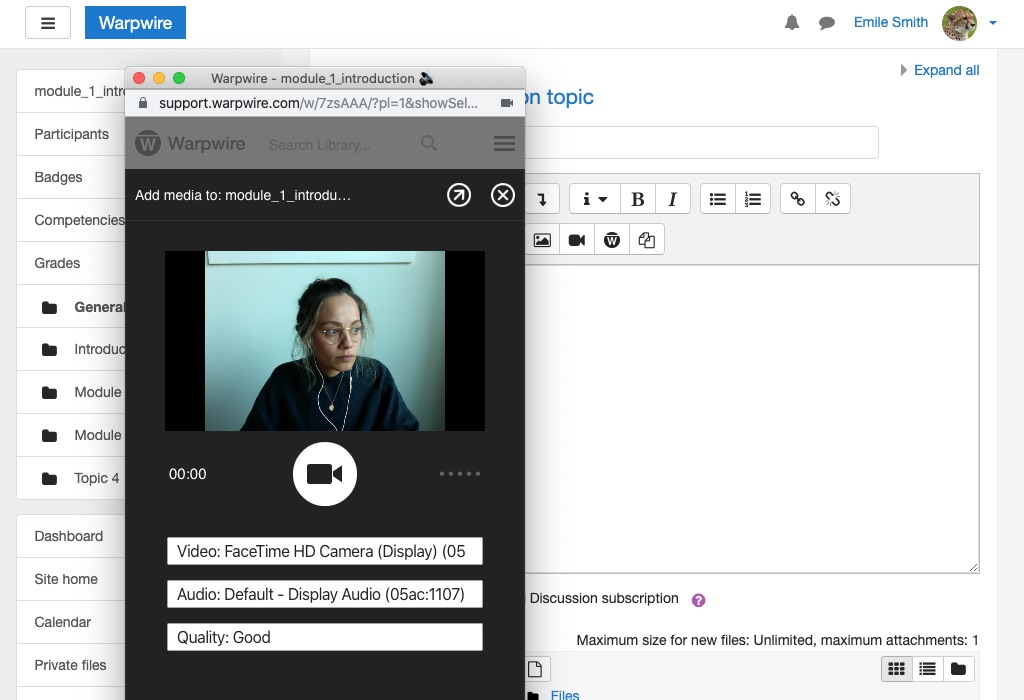
Task: Insert media with the video camera icon
Action: tap(577, 240)
